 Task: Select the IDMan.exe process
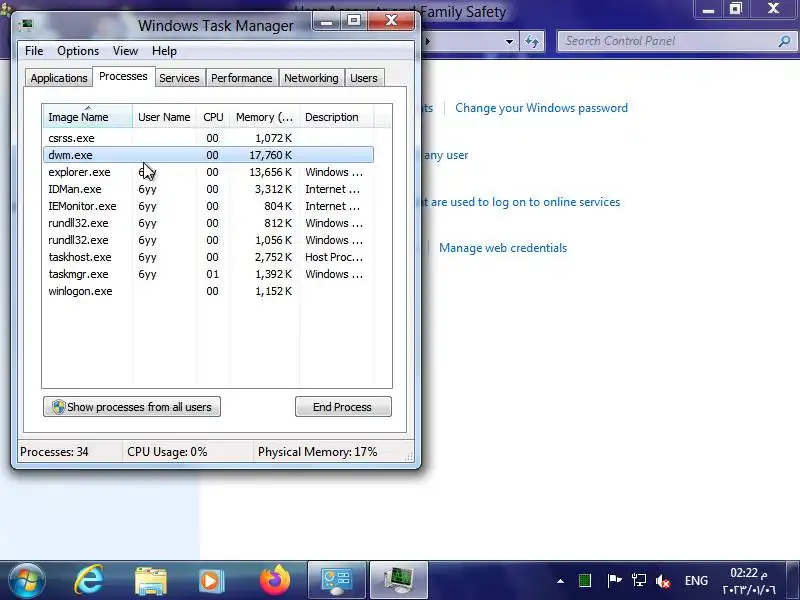(209, 189)
